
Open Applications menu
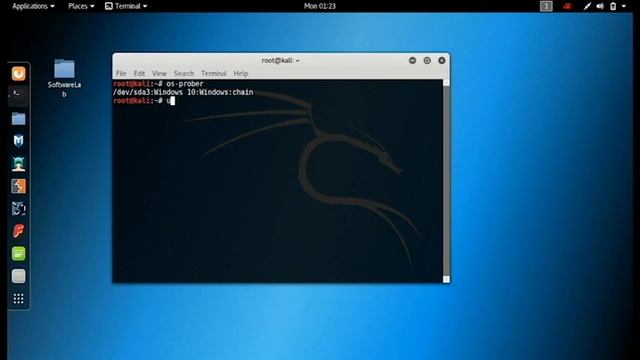coord(33,6)
